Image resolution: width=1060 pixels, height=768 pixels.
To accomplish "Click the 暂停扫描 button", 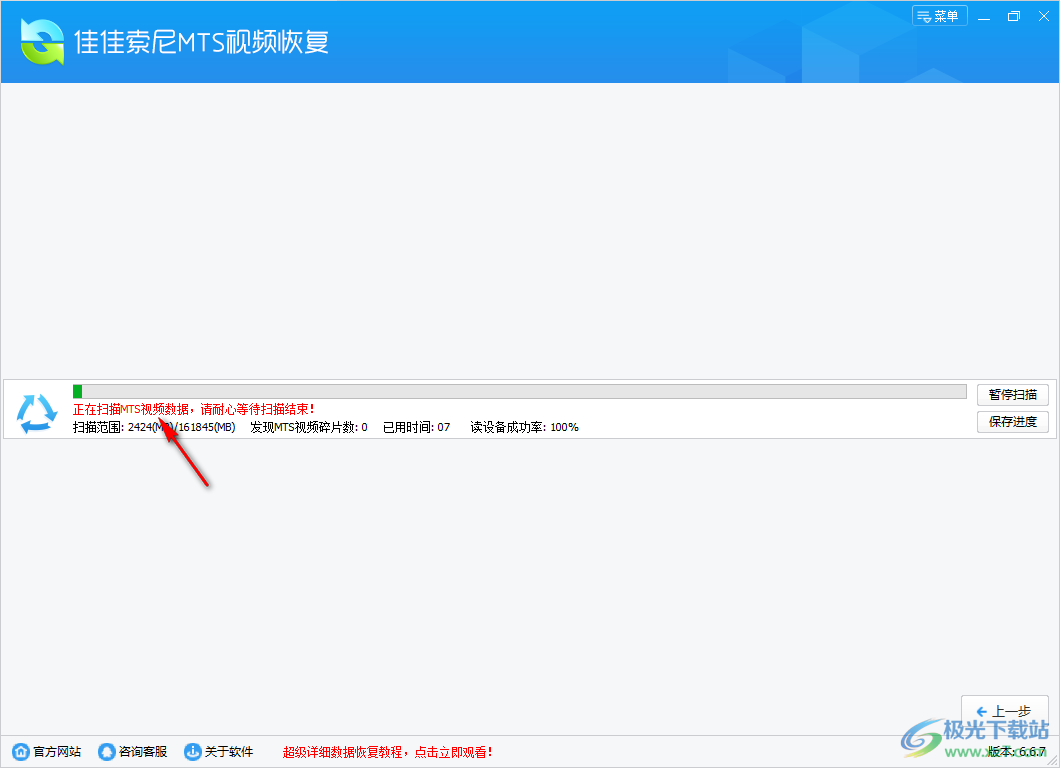I will 1012,395.
